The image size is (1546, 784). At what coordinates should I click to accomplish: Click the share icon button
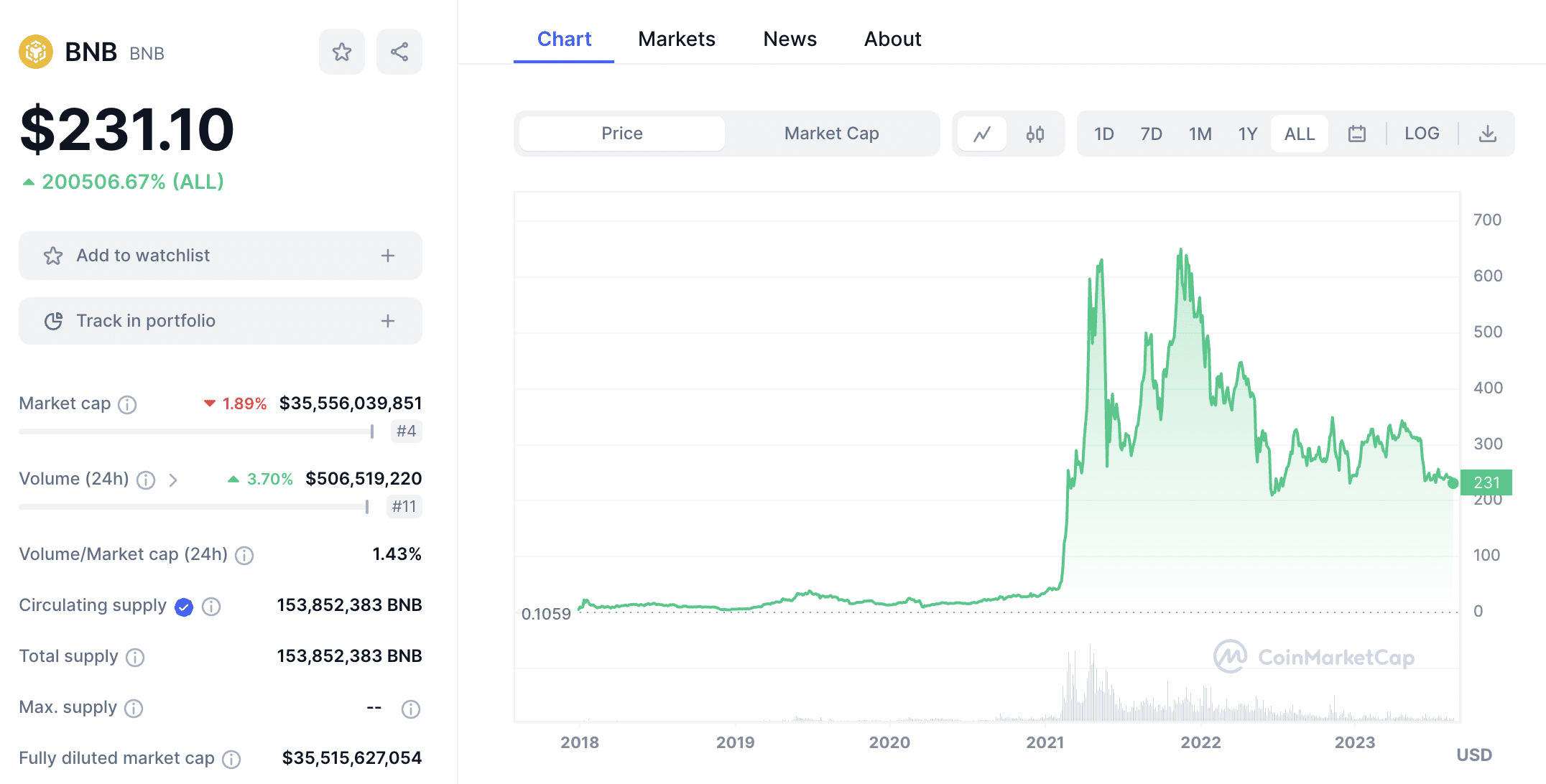[x=399, y=52]
